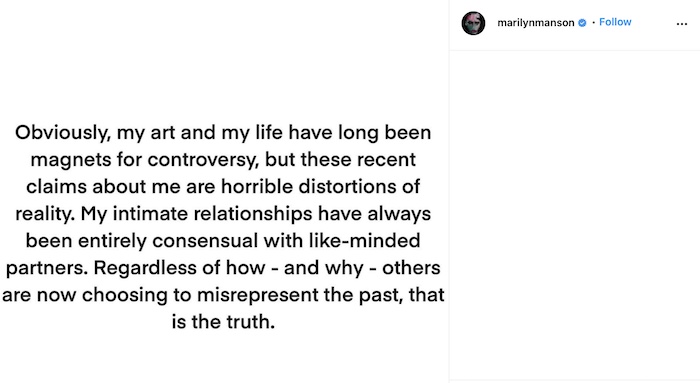
Task: Click the word "horrible" in the post
Action: tap(257, 187)
